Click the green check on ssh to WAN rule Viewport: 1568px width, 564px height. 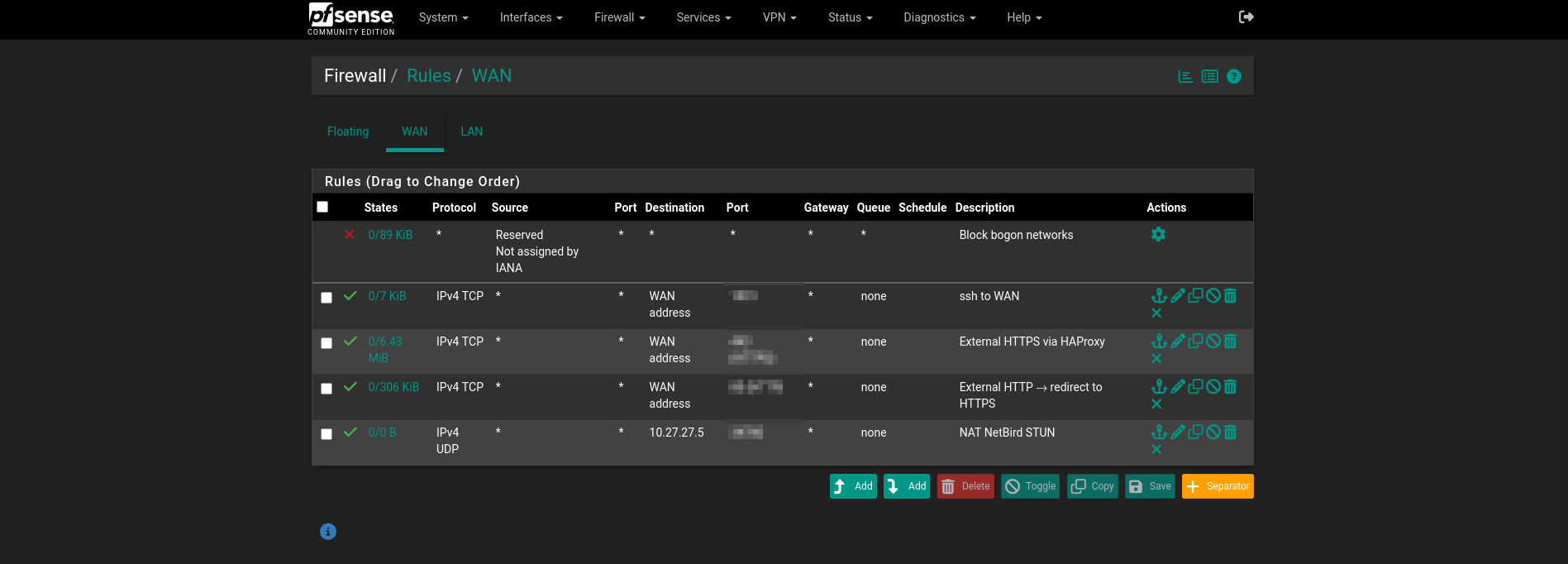(350, 295)
